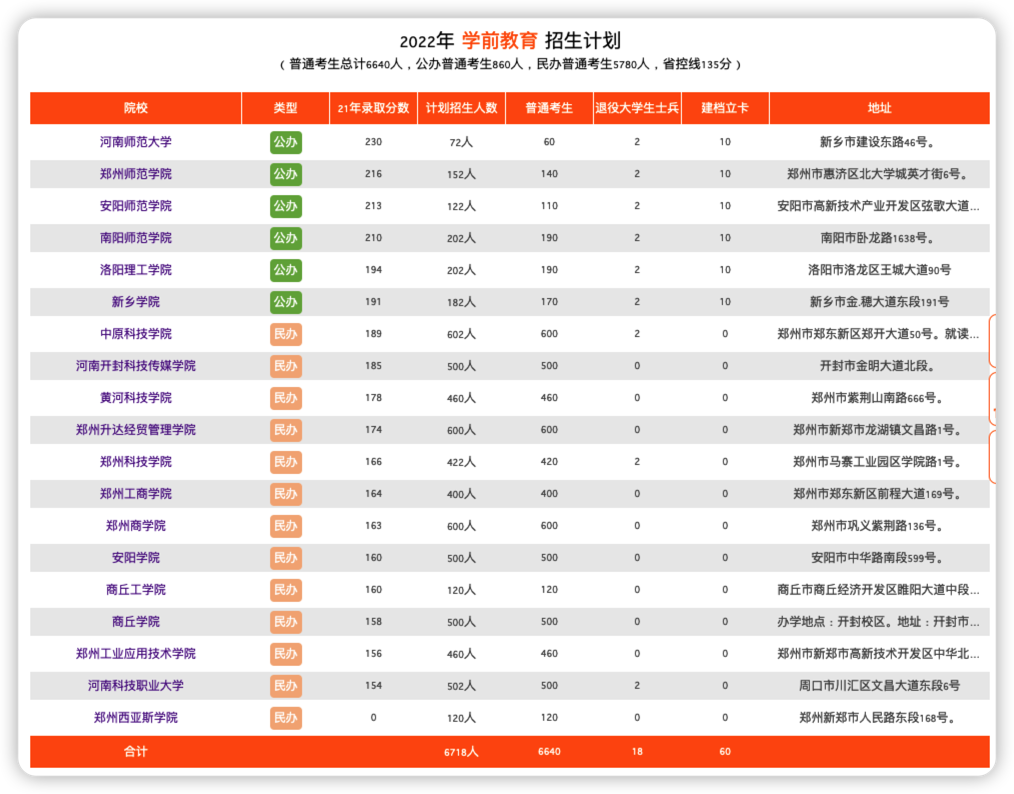The width and height of the screenshot is (1014, 794).
Task: Click the 公办 badge for 洛阳理工学院
Action: point(285,270)
